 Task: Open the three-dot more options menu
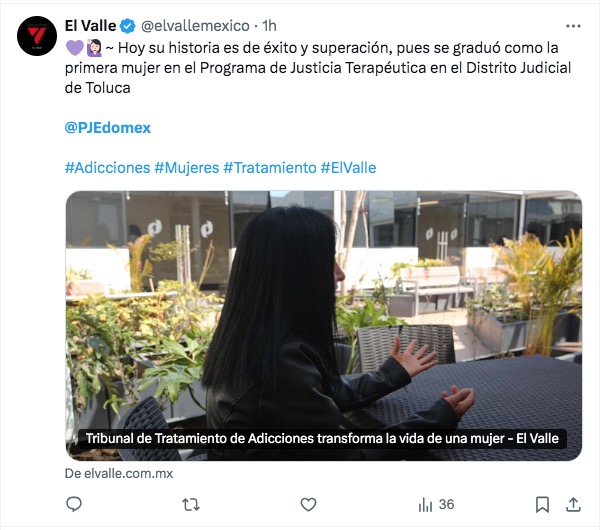point(573,26)
